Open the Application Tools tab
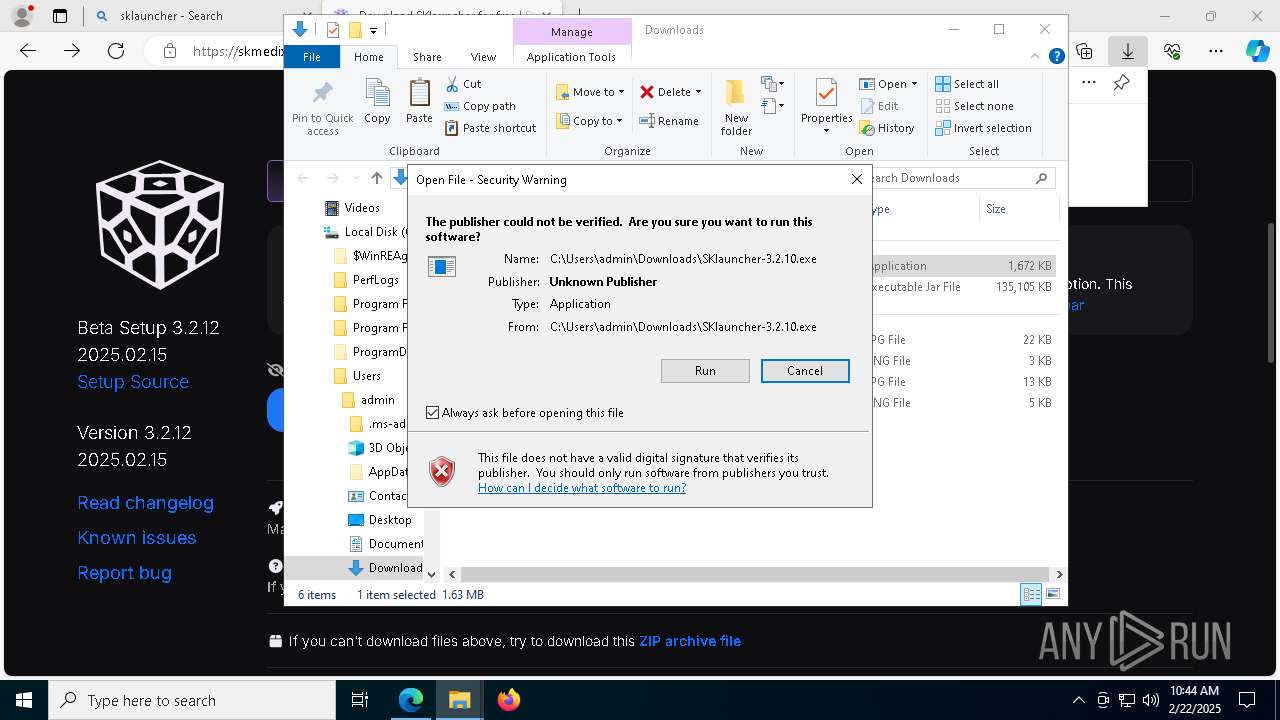Screen dimensions: 1280x720 [x=571, y=57]
